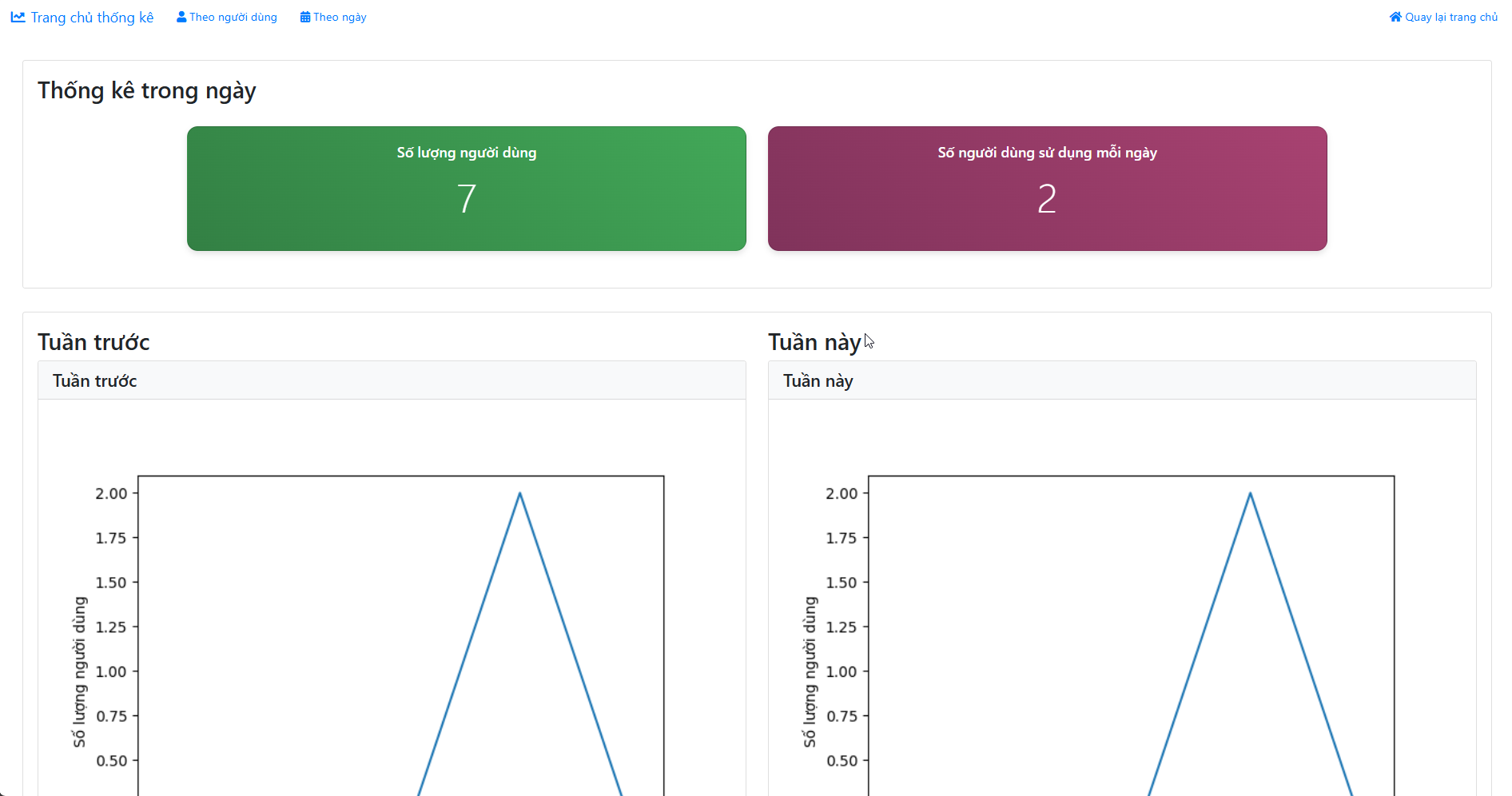The width and height of the screenshot is (1512, 796).
Task: Select the green Số lượng người dùng card
Action: (467, 189)
